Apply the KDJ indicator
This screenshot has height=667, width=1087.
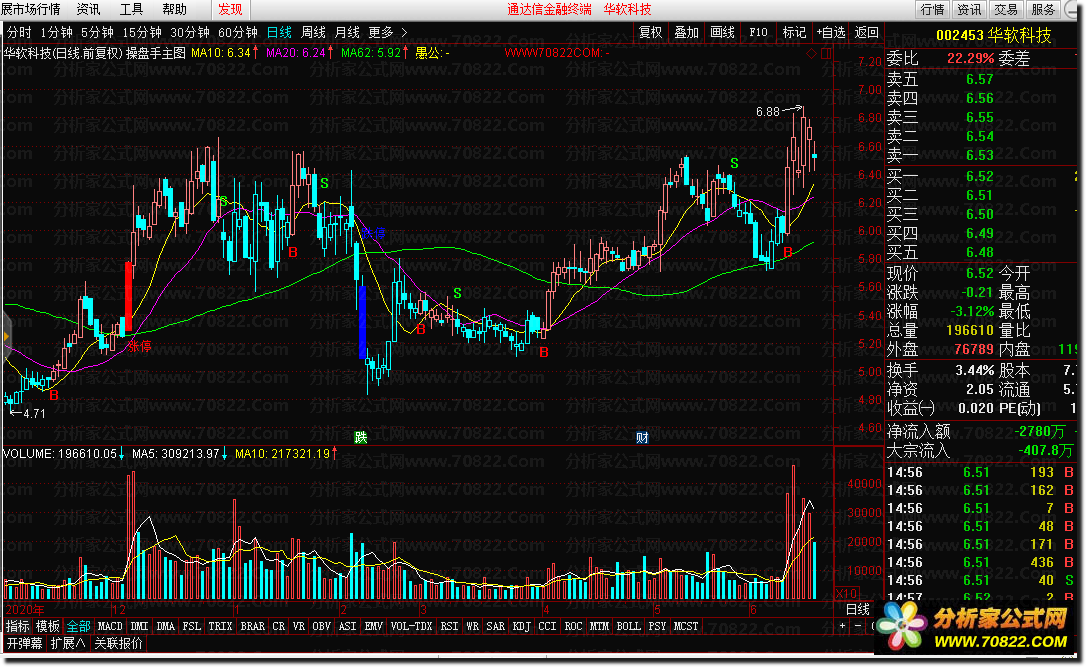pos(521,626)
